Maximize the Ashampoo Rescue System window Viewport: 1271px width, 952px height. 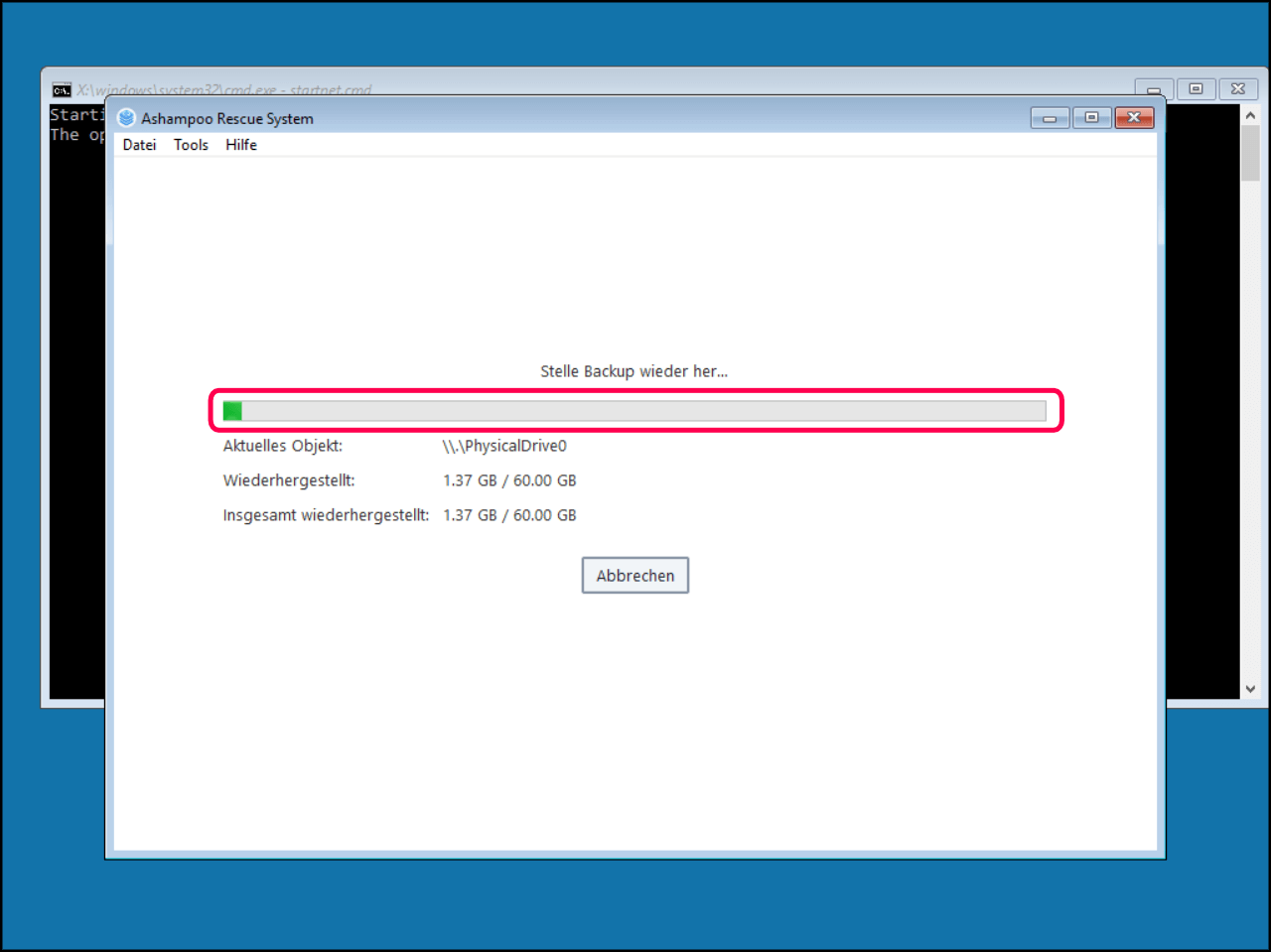[x=1091, y=118]
